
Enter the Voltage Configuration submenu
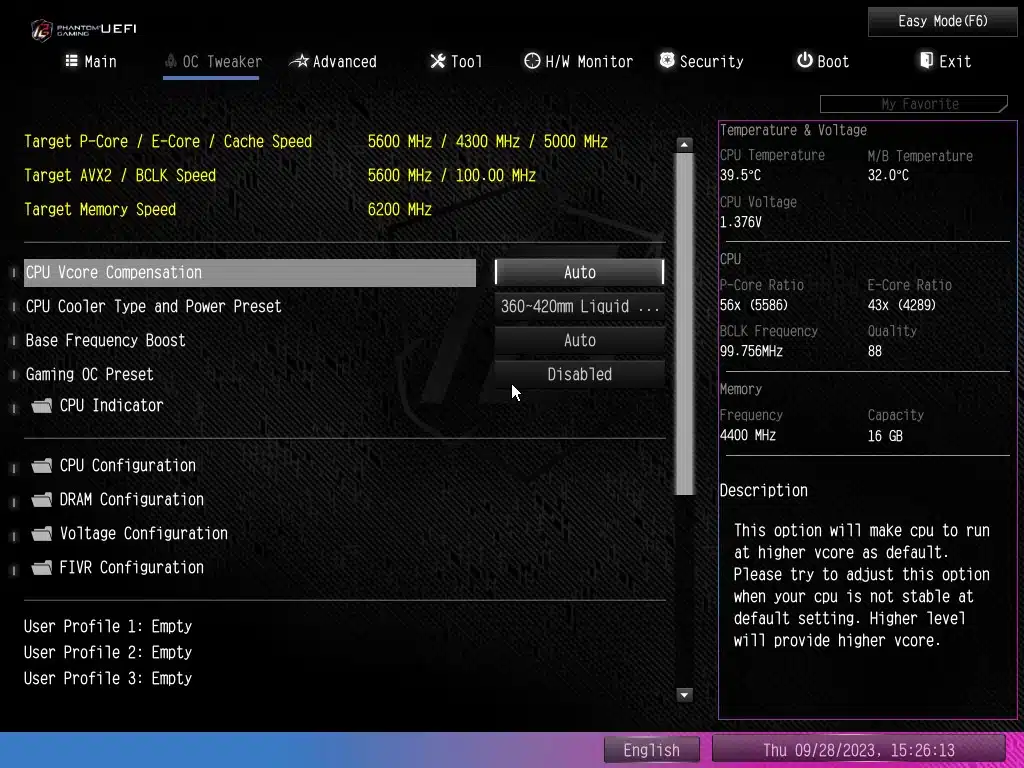click(143, 534)
